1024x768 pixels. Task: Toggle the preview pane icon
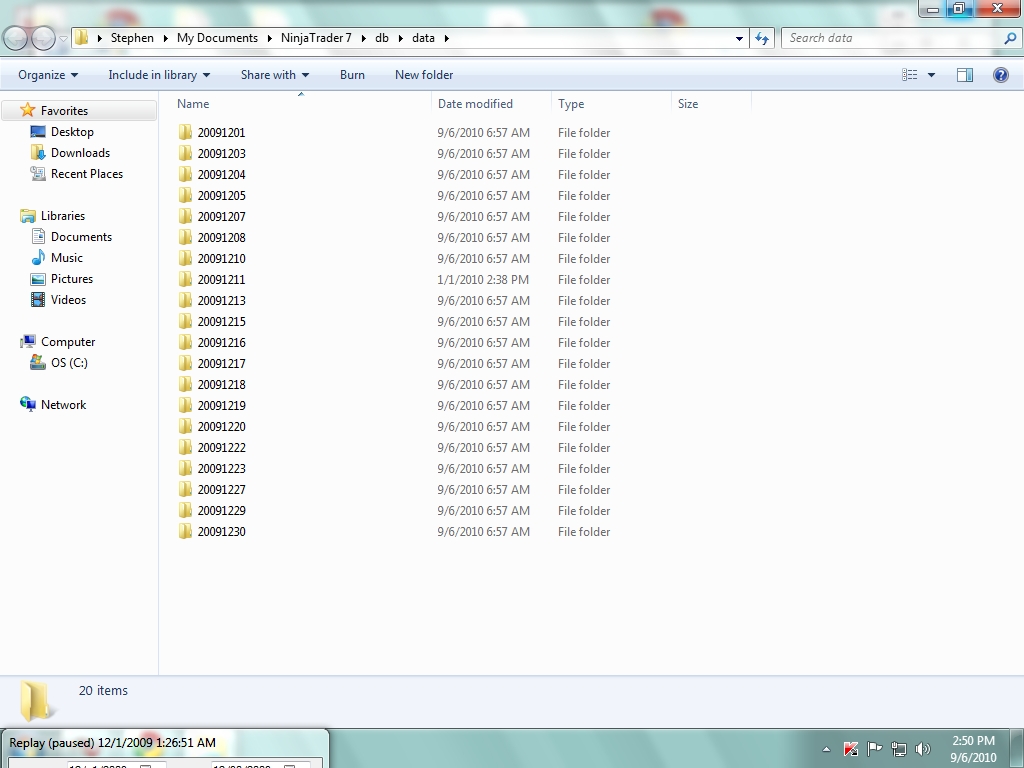tap(965, 75)
